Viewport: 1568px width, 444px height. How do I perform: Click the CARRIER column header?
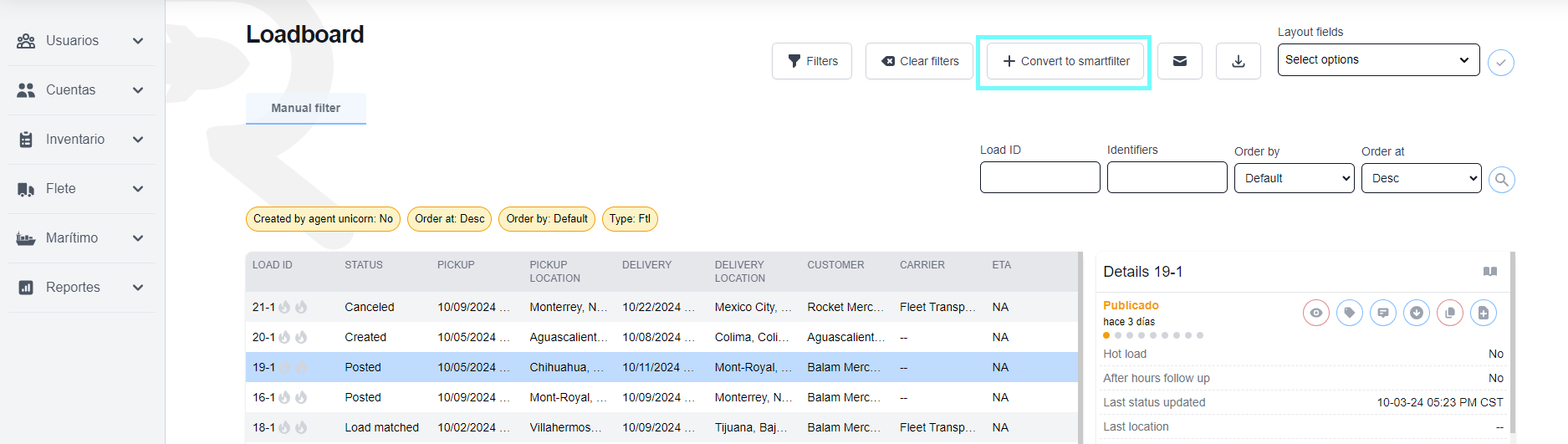[x=922, y=265]
